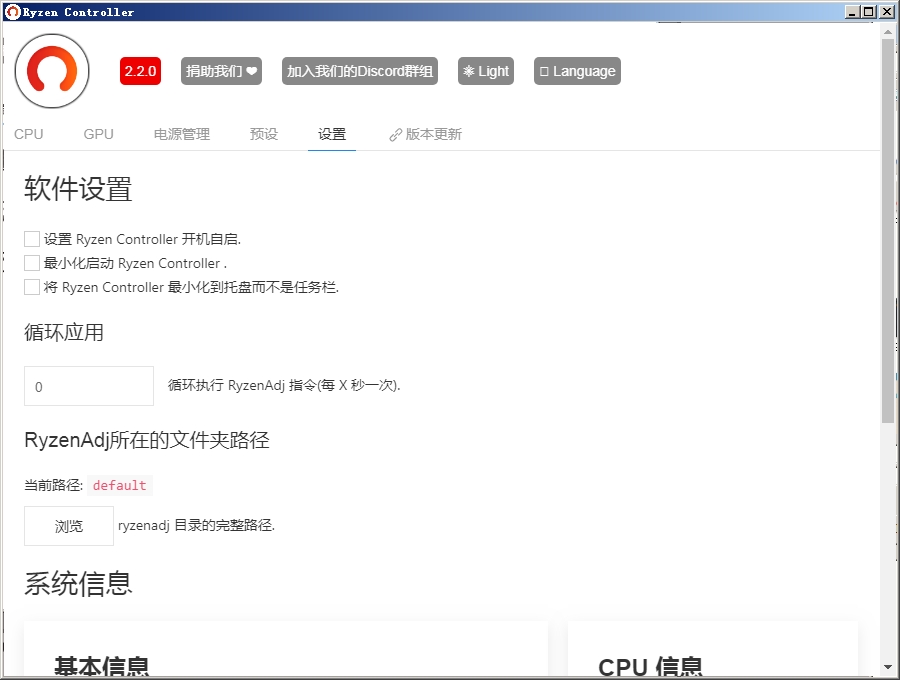Open the 电源管理 tab

click(181, 133)
